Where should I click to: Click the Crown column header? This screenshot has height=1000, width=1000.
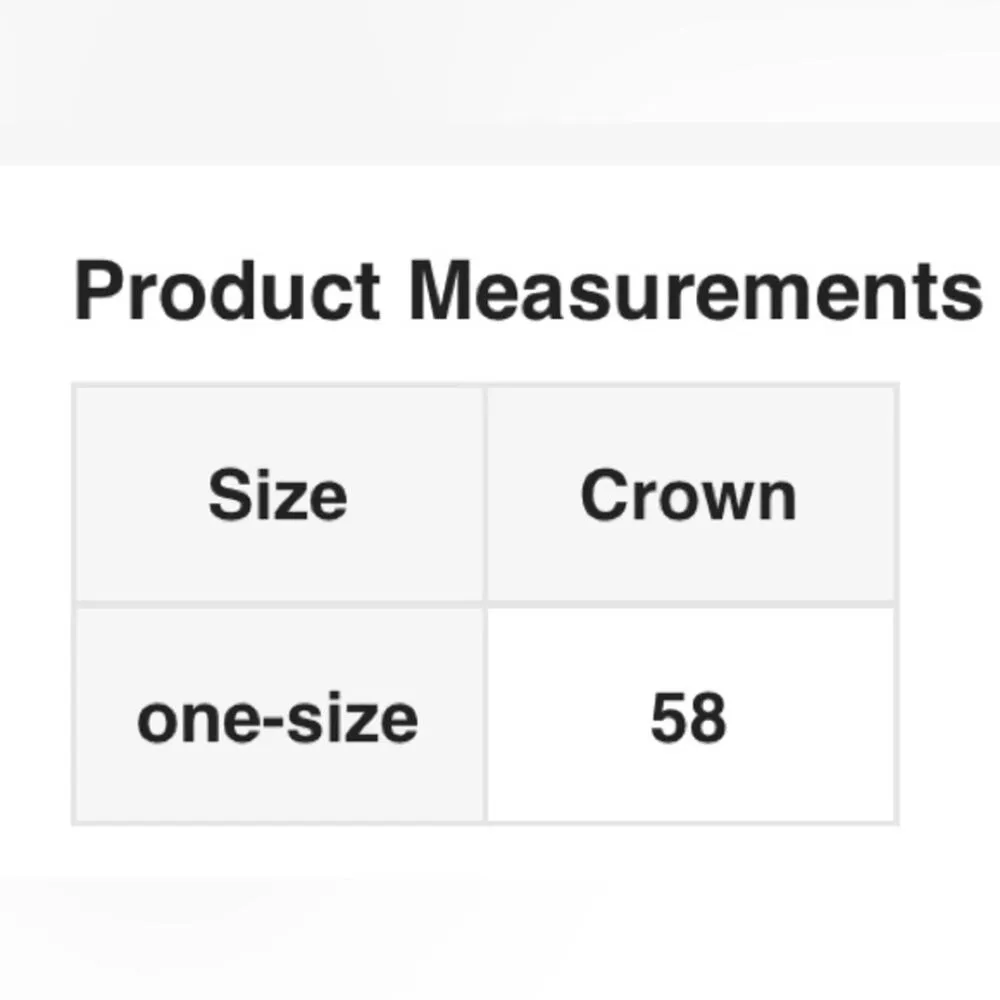(689, 496)
